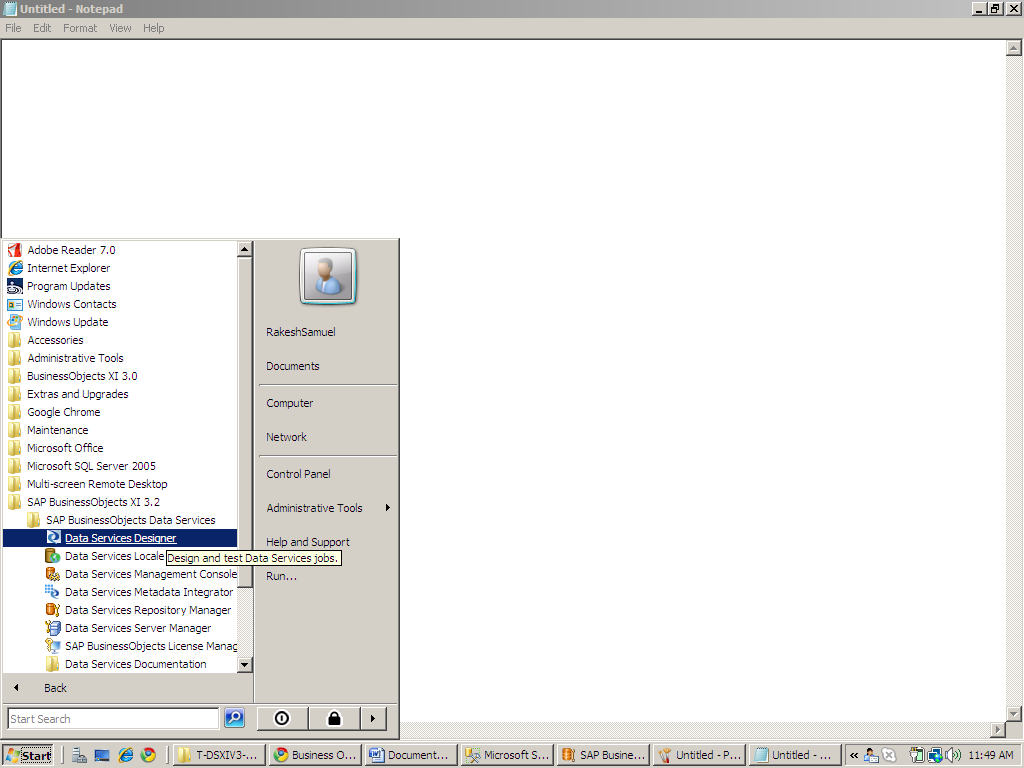This screenshot has height=768, width=1024.
Task: Click Show Desktop quick launch icon
Action: coord(102,755)
